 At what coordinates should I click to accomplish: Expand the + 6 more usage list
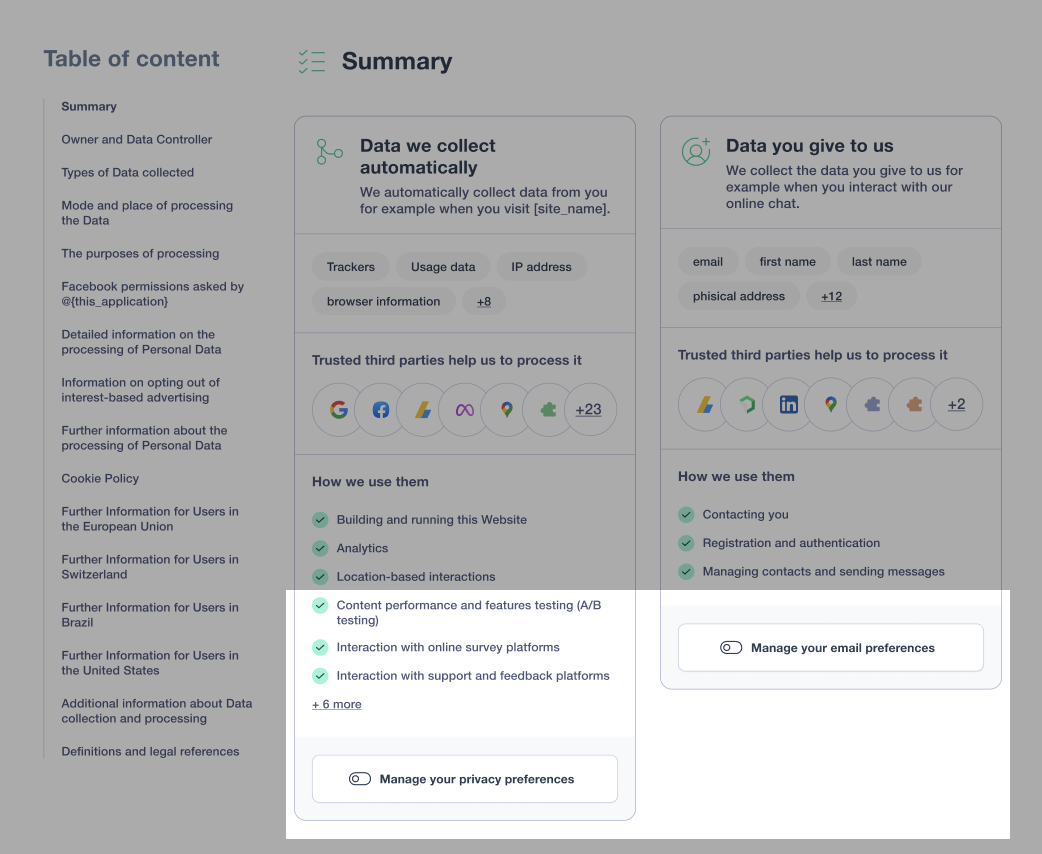[336, 704]
